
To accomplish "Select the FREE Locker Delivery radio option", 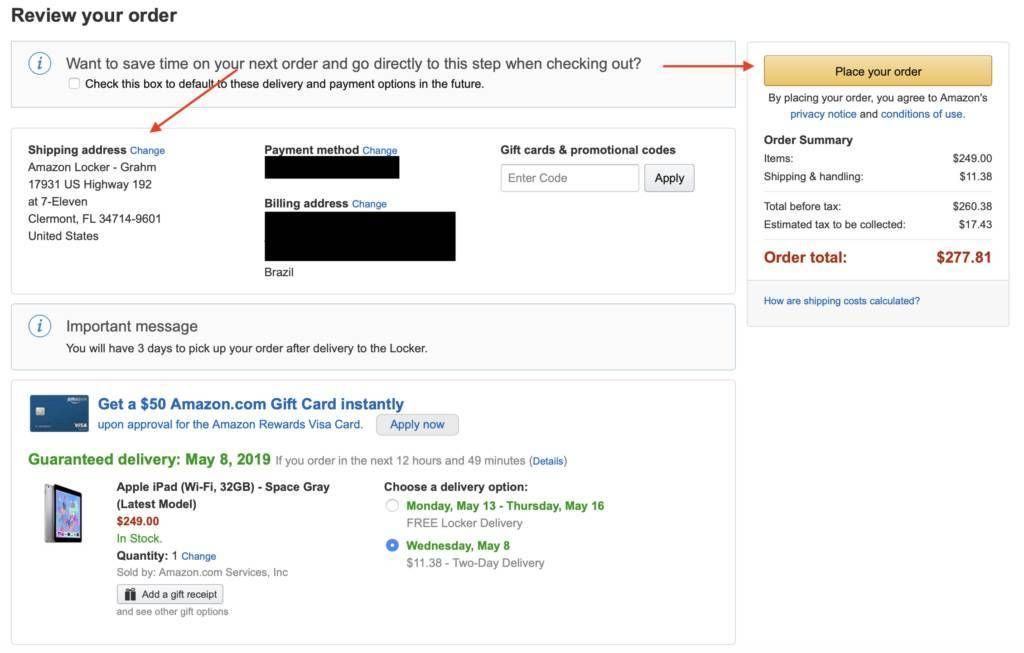I will [392, 505].
